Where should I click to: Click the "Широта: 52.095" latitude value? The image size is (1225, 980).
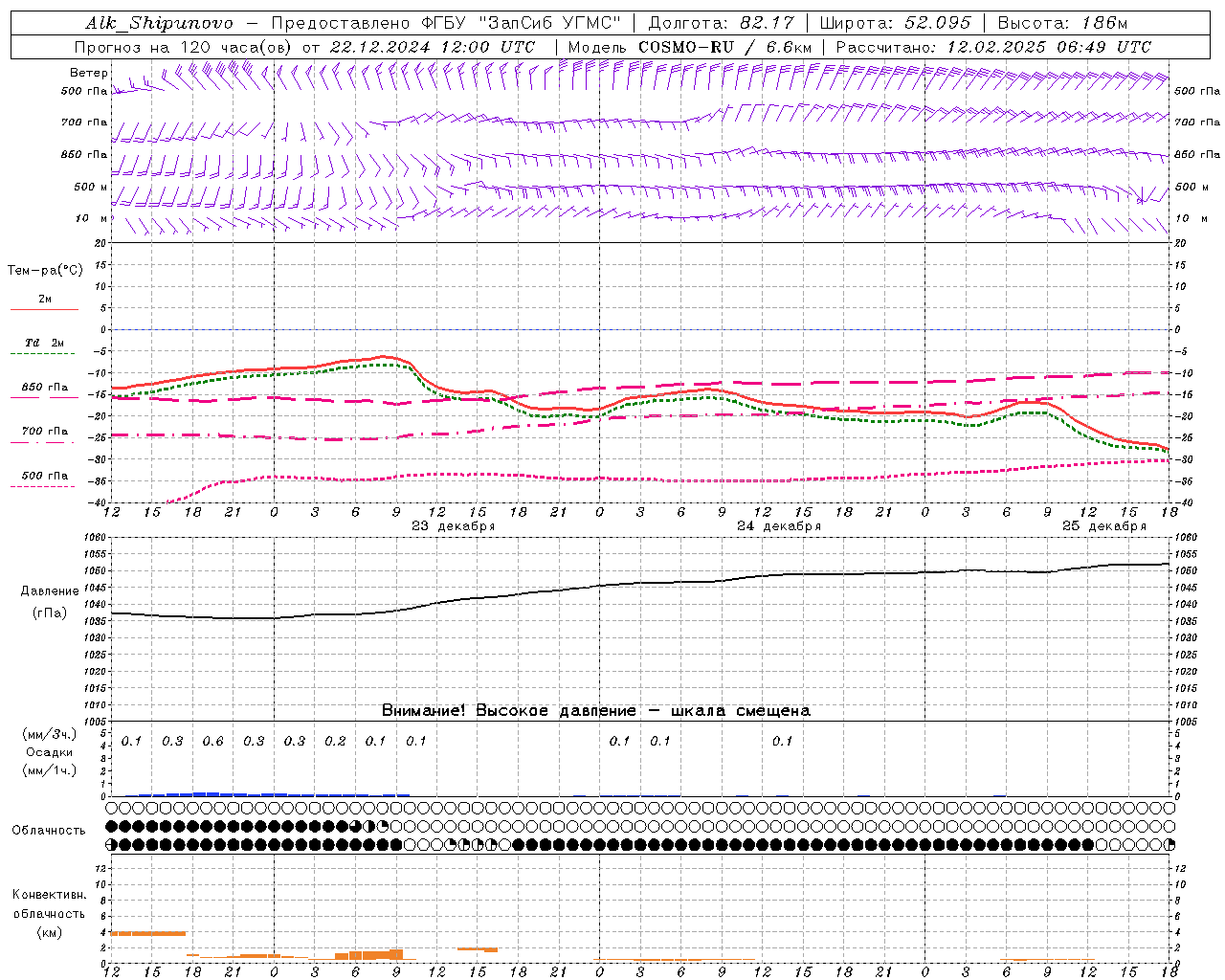pos(896,23)
